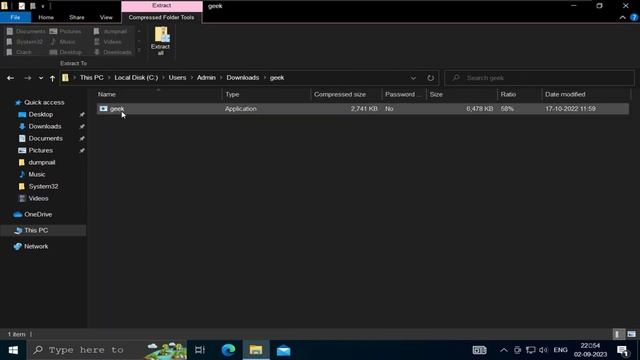Click the 17-10-2022 date cell
The width and height of the screenshot is (640, 360).
pos(570,109)
